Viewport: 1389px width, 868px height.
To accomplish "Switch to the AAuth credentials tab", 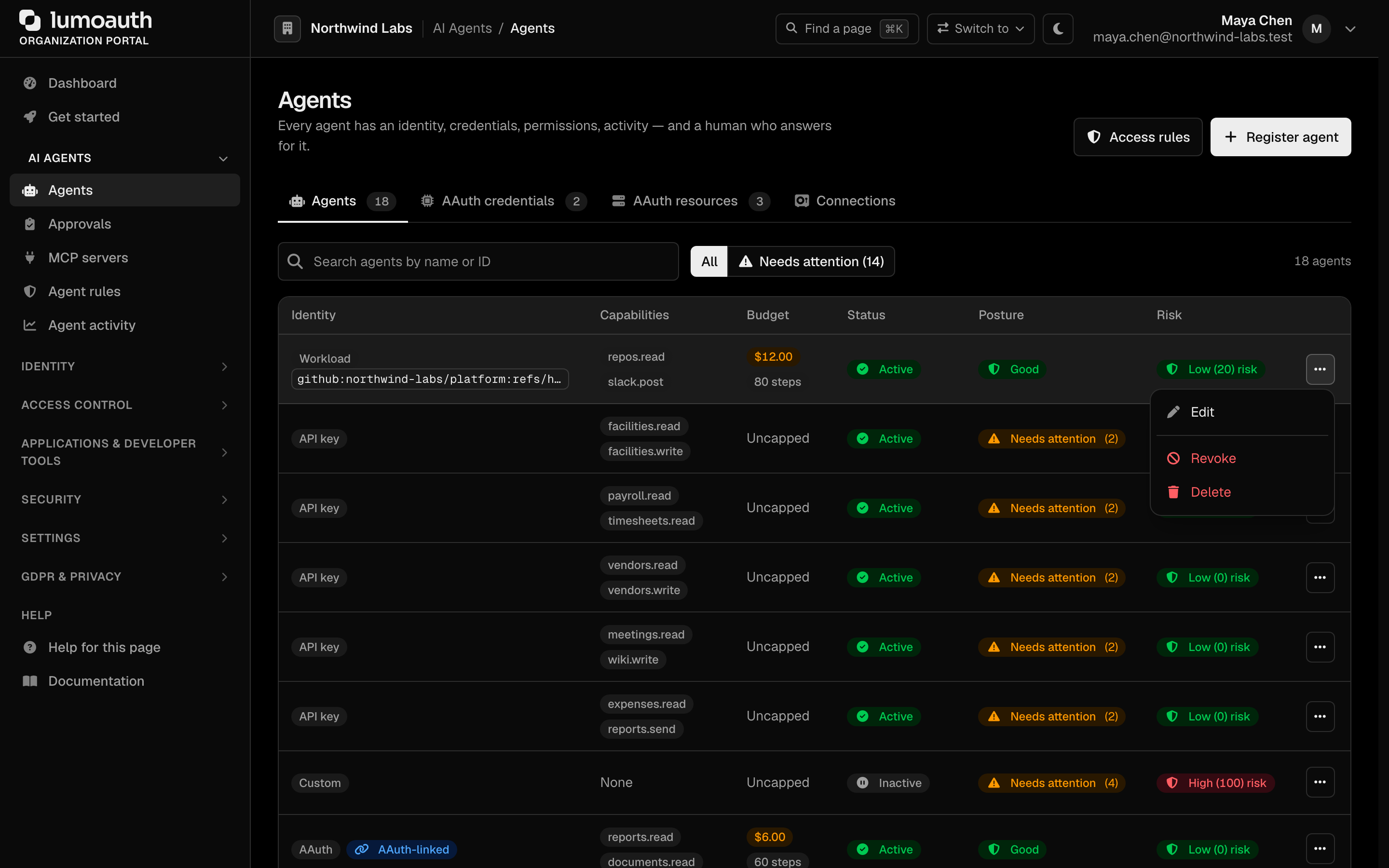I will pos(504,201).
